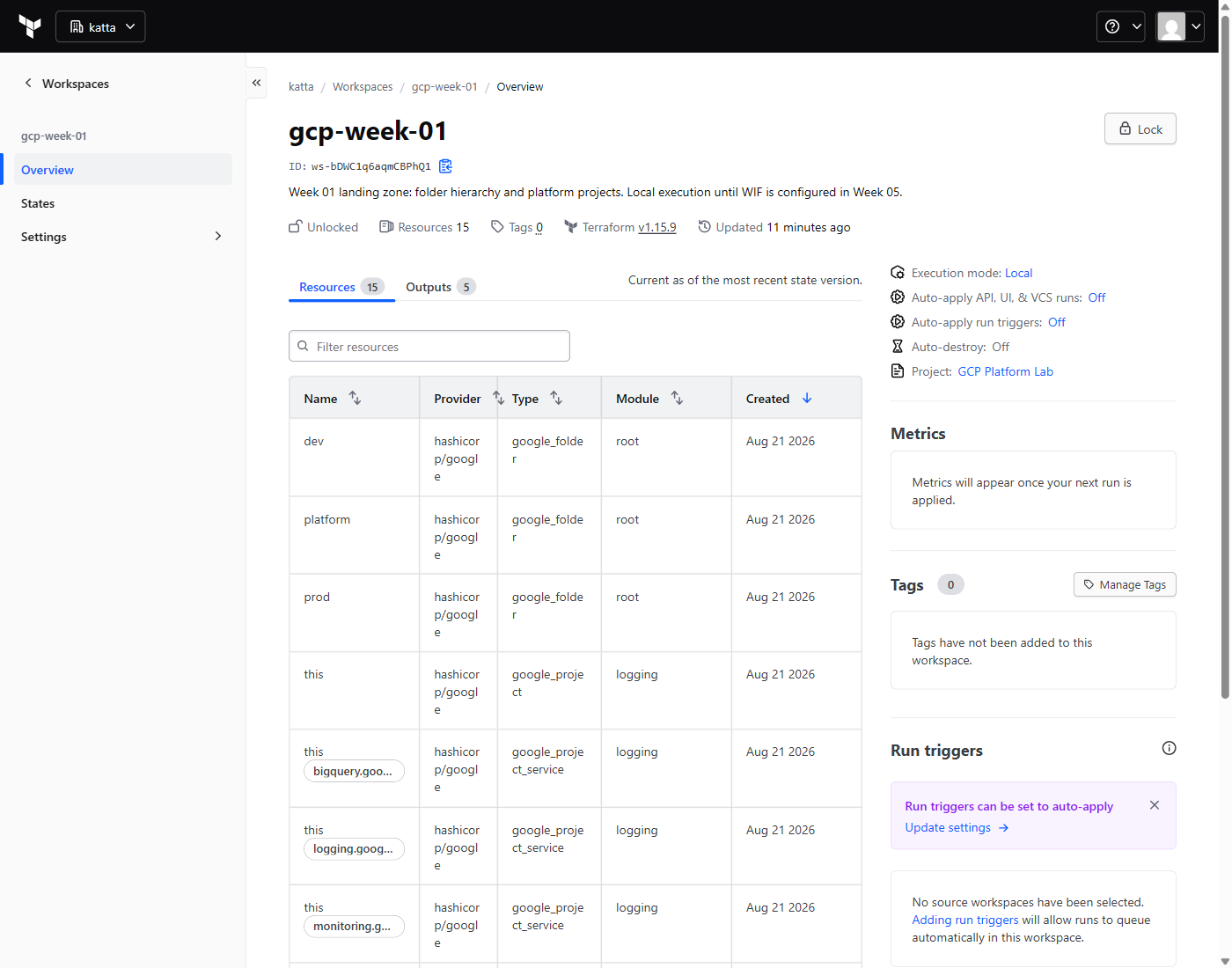1232x968 pixels.
Task: Click the Terraform v1.15.9 version link
Action: [x=657, y=227]
